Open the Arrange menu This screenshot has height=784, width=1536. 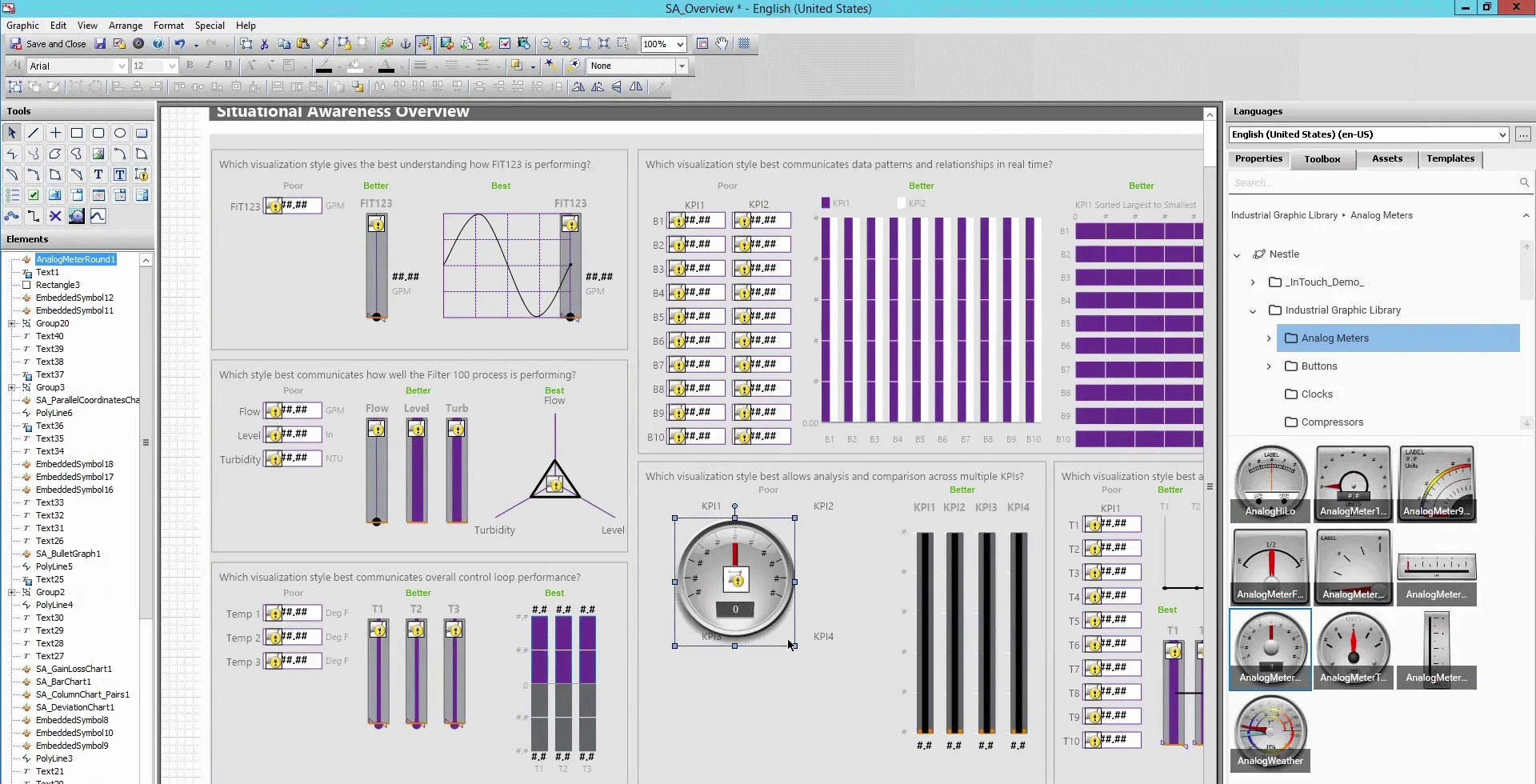125,25
